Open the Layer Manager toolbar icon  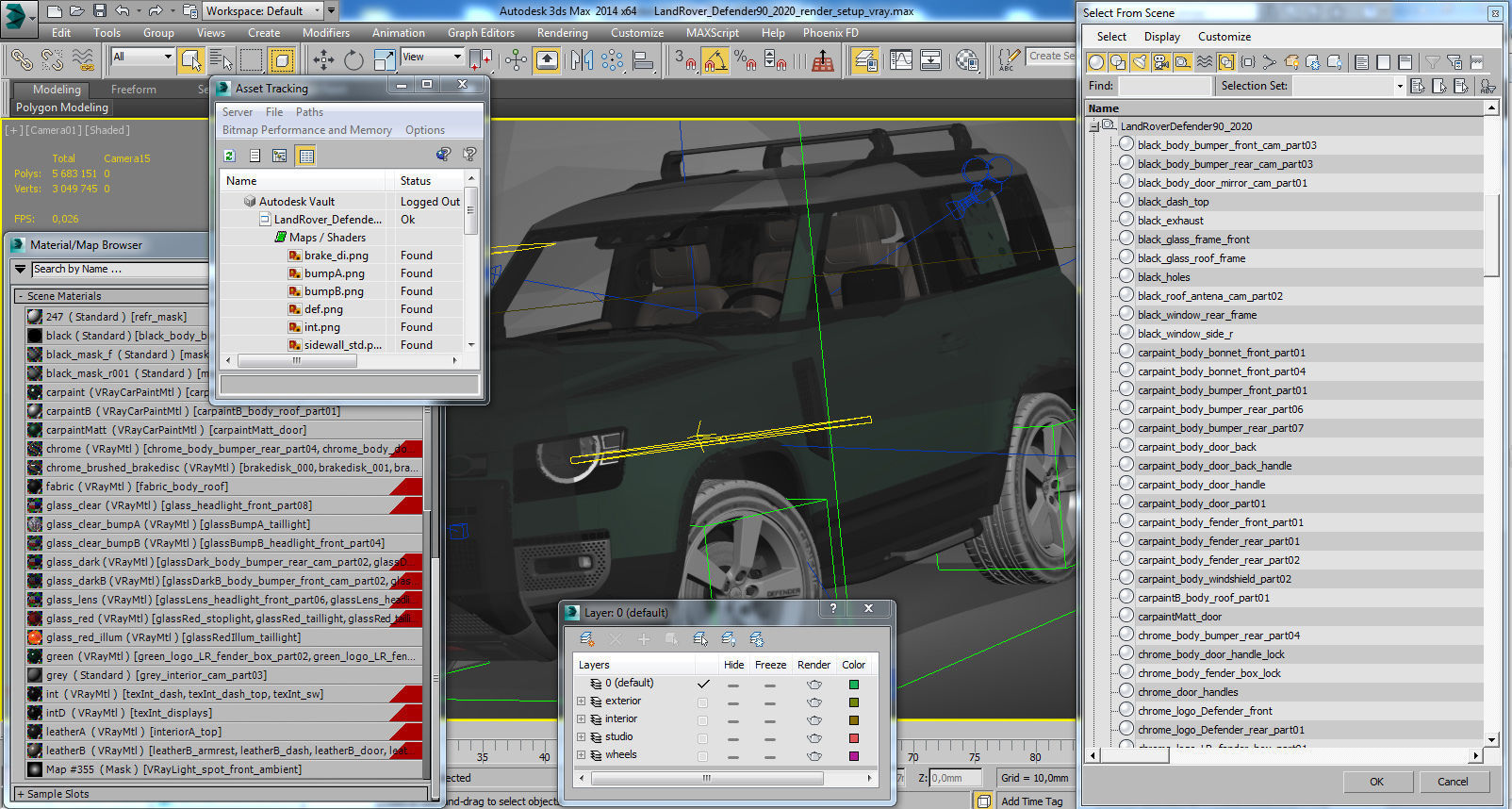pos(865,60)
